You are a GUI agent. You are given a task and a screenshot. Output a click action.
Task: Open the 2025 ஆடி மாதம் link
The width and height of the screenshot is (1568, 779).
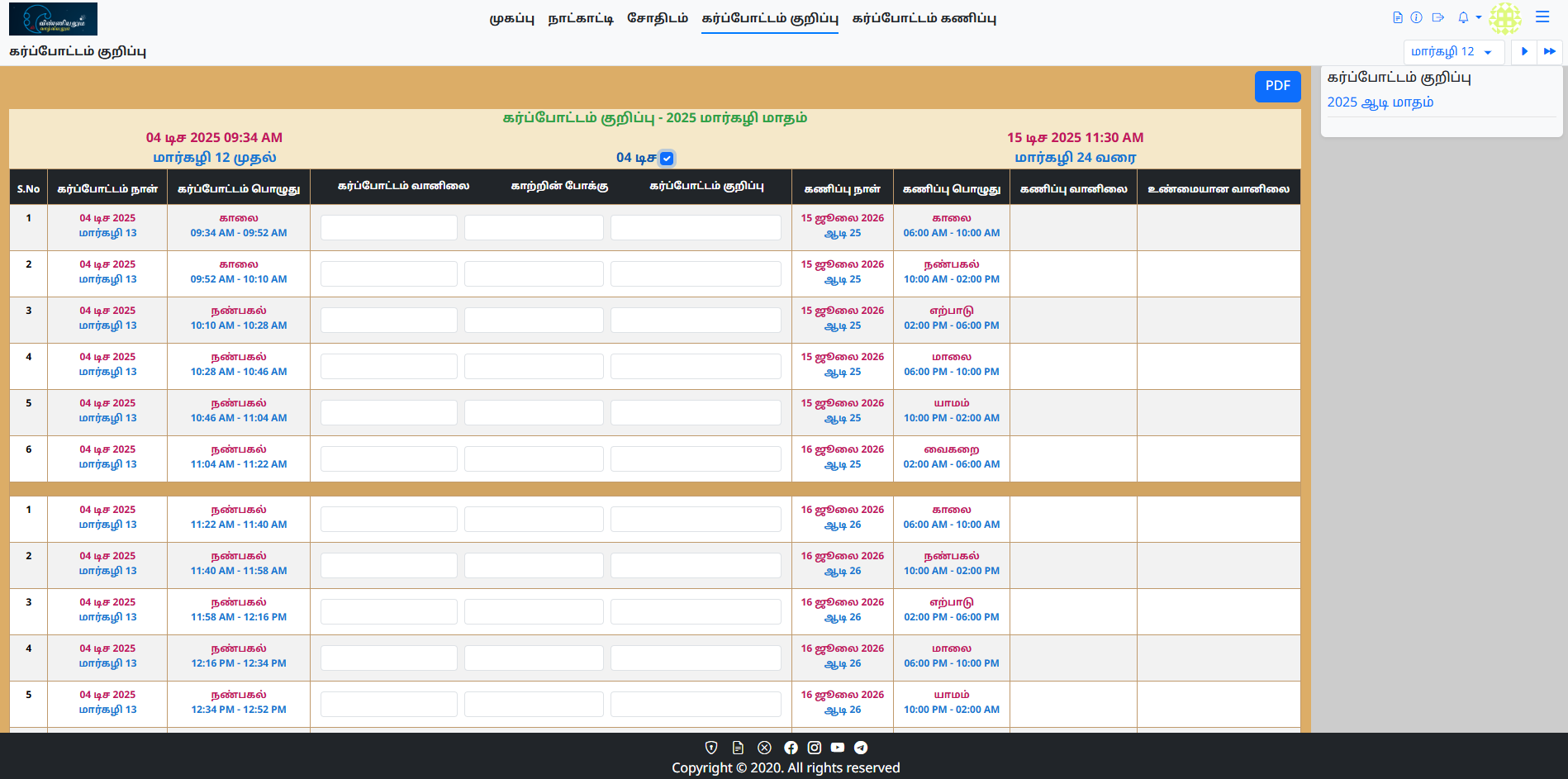(1380, 102)
